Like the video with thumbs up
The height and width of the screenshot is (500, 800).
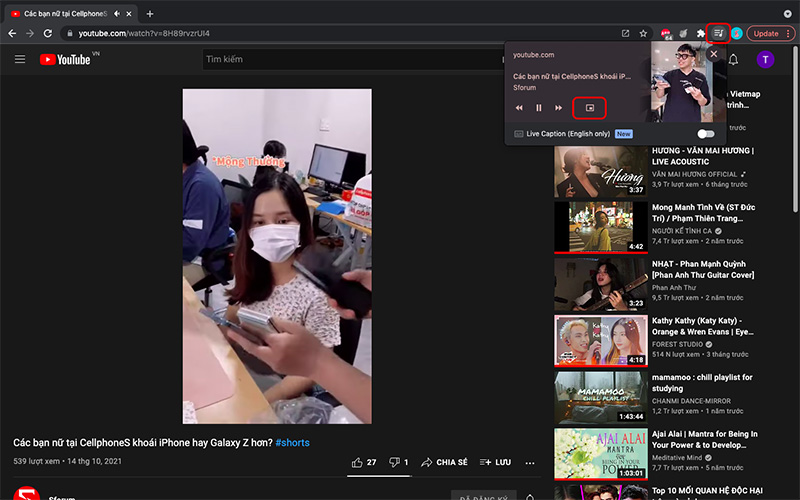click(x=363, y=462)
